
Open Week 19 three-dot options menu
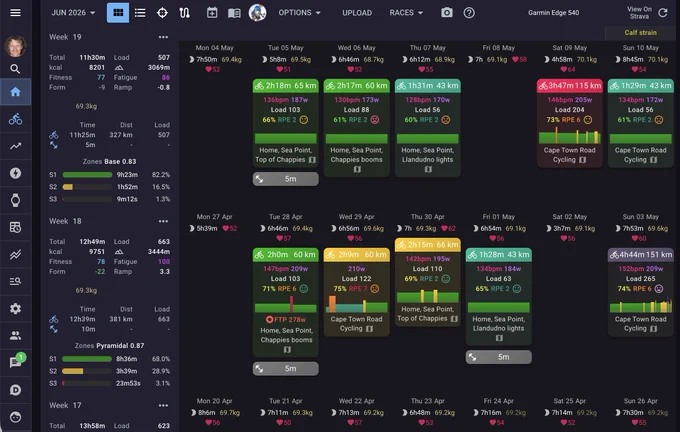(x=163, y=37)
